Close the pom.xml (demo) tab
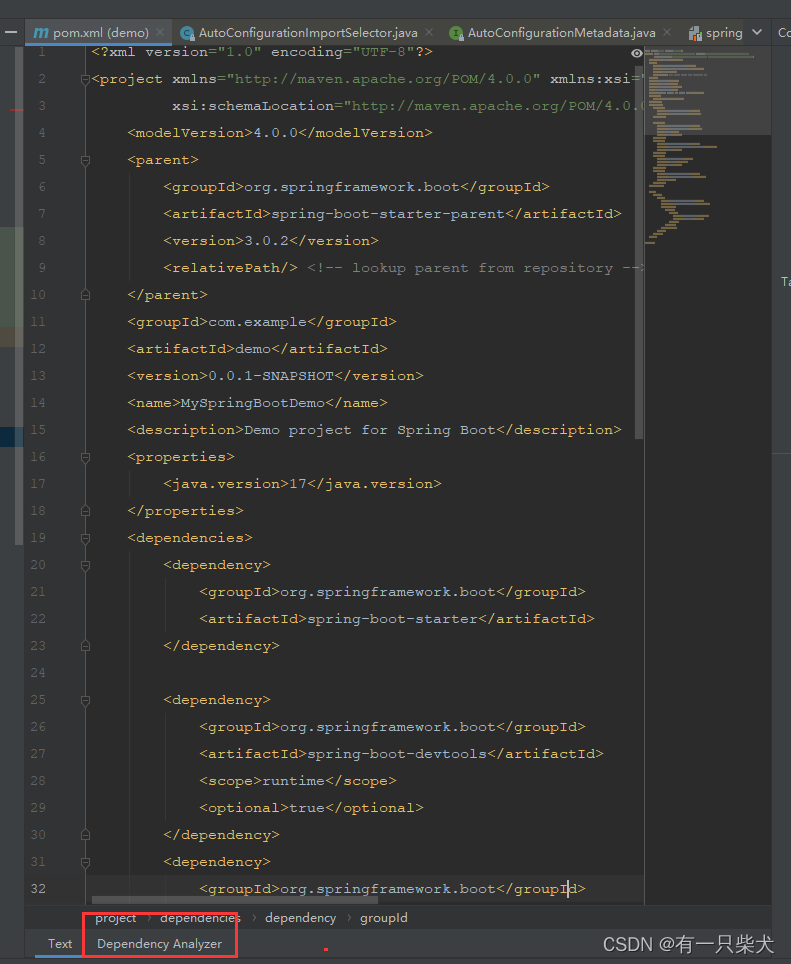Viewport: 791px width, 964px height. coord(160,32)
